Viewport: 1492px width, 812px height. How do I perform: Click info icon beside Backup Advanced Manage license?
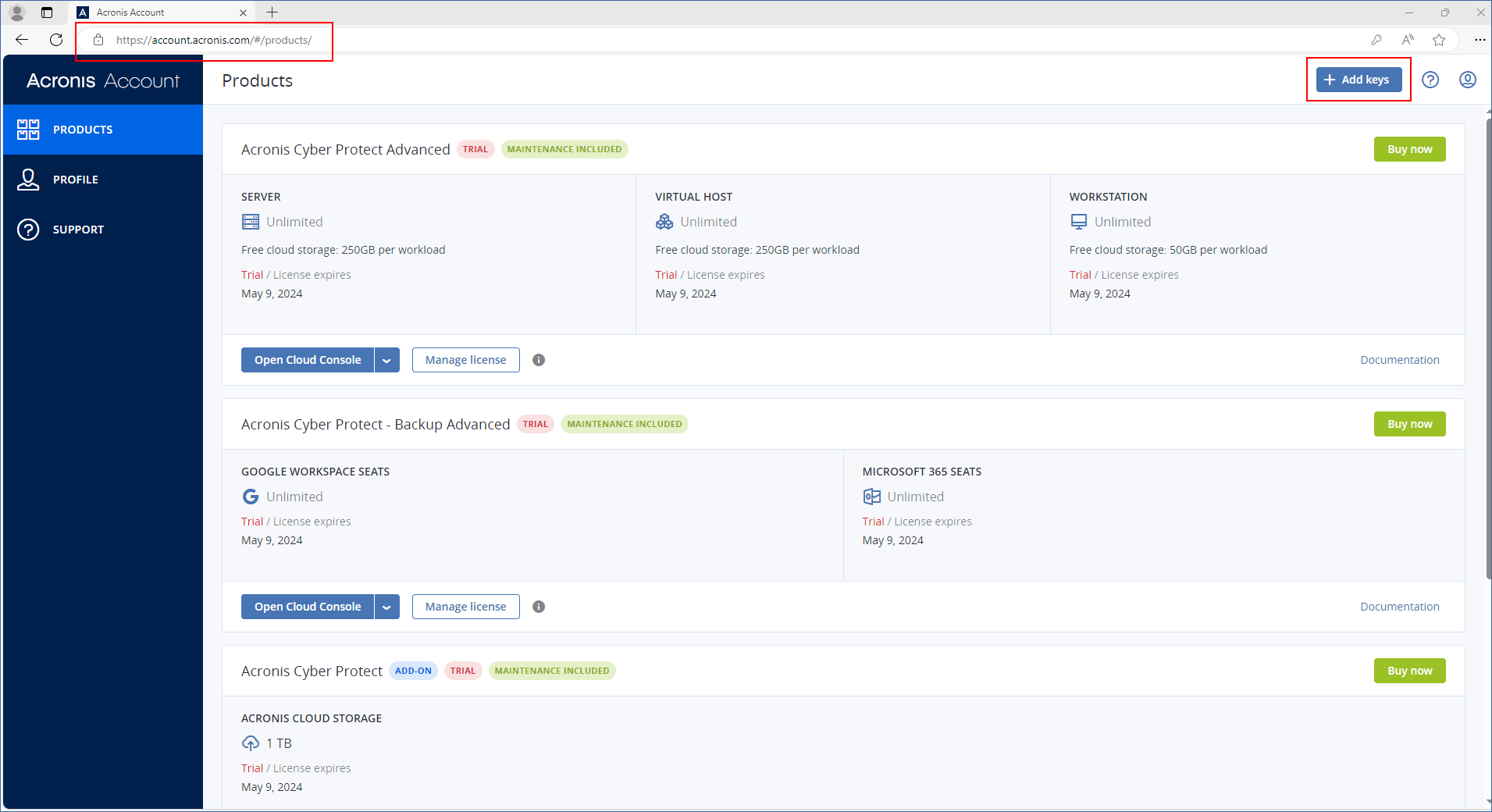point(539,607)
